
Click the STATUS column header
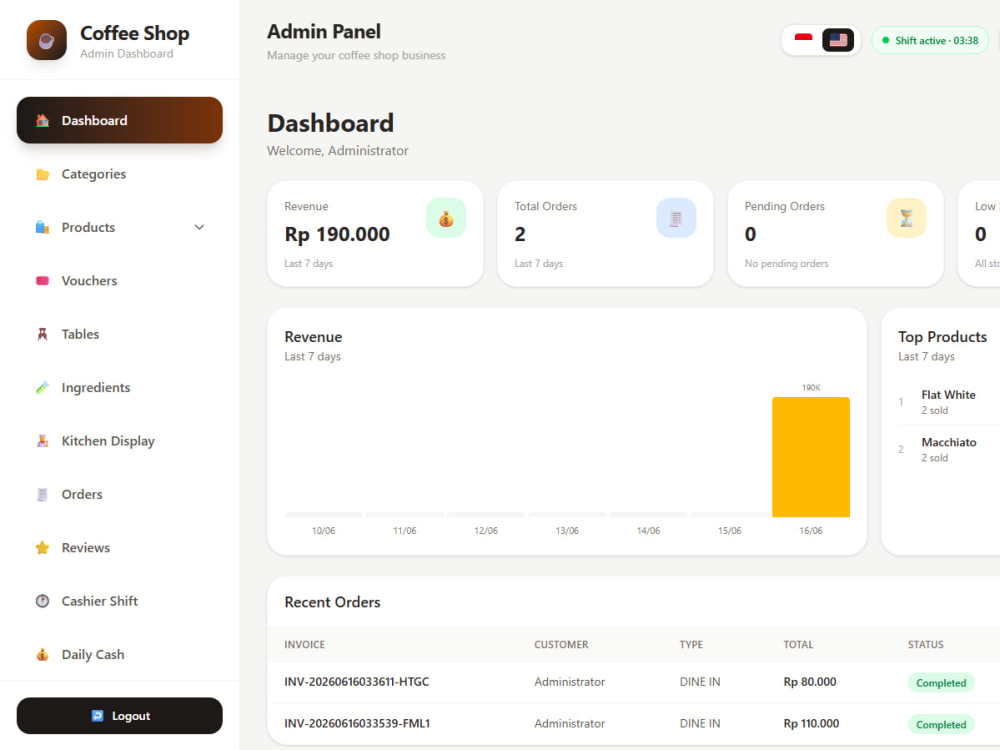point(925,644)
